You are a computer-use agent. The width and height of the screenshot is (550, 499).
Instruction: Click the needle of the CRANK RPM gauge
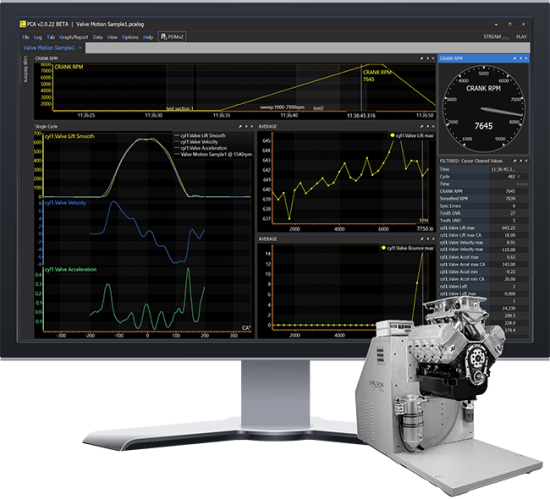coord(503,112)
